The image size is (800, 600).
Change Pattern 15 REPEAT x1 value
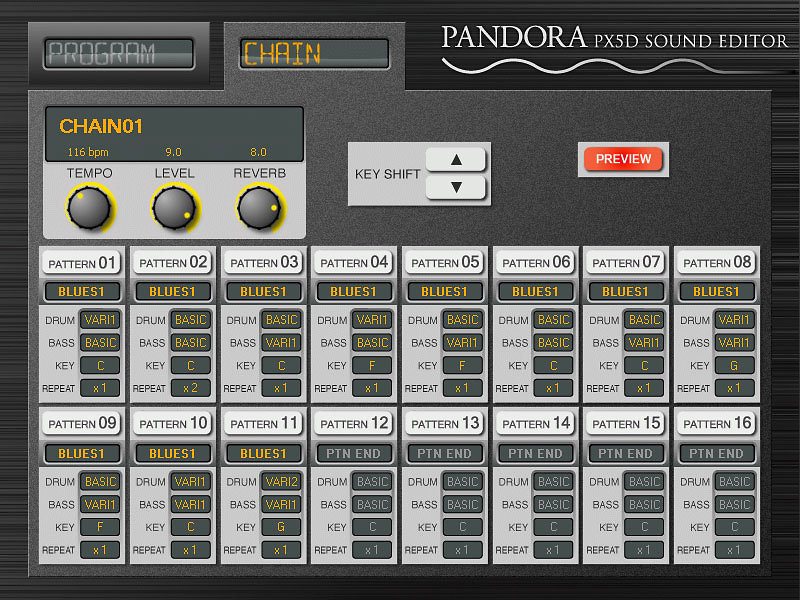coord(644,550)
